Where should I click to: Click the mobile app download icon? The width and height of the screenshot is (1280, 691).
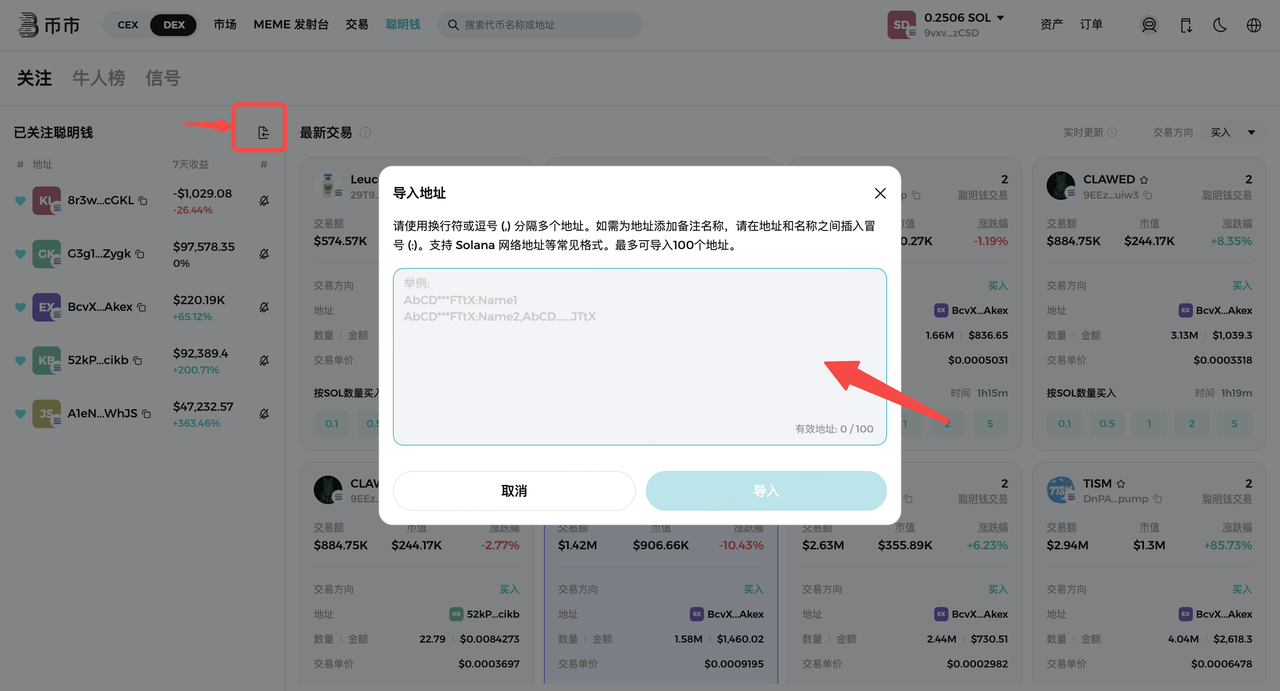pos(1185,25)
